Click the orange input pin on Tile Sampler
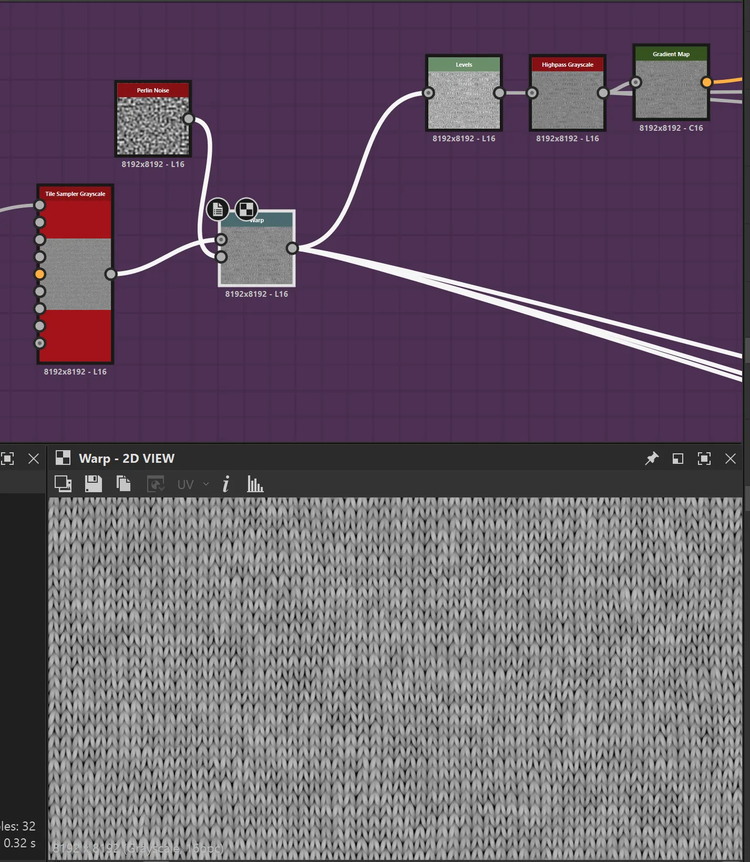This screenshot has width=750, height=862. pos(40,274)
